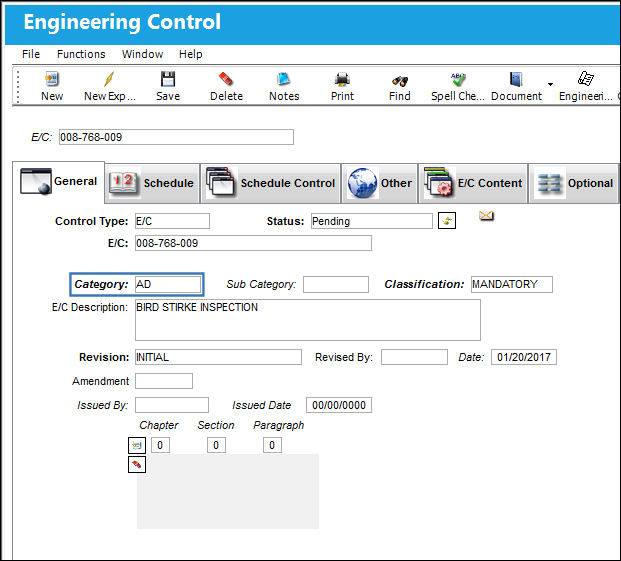Click the Section number field
Image resolution: width=621 pixels, height=561 pixels.
216,445
